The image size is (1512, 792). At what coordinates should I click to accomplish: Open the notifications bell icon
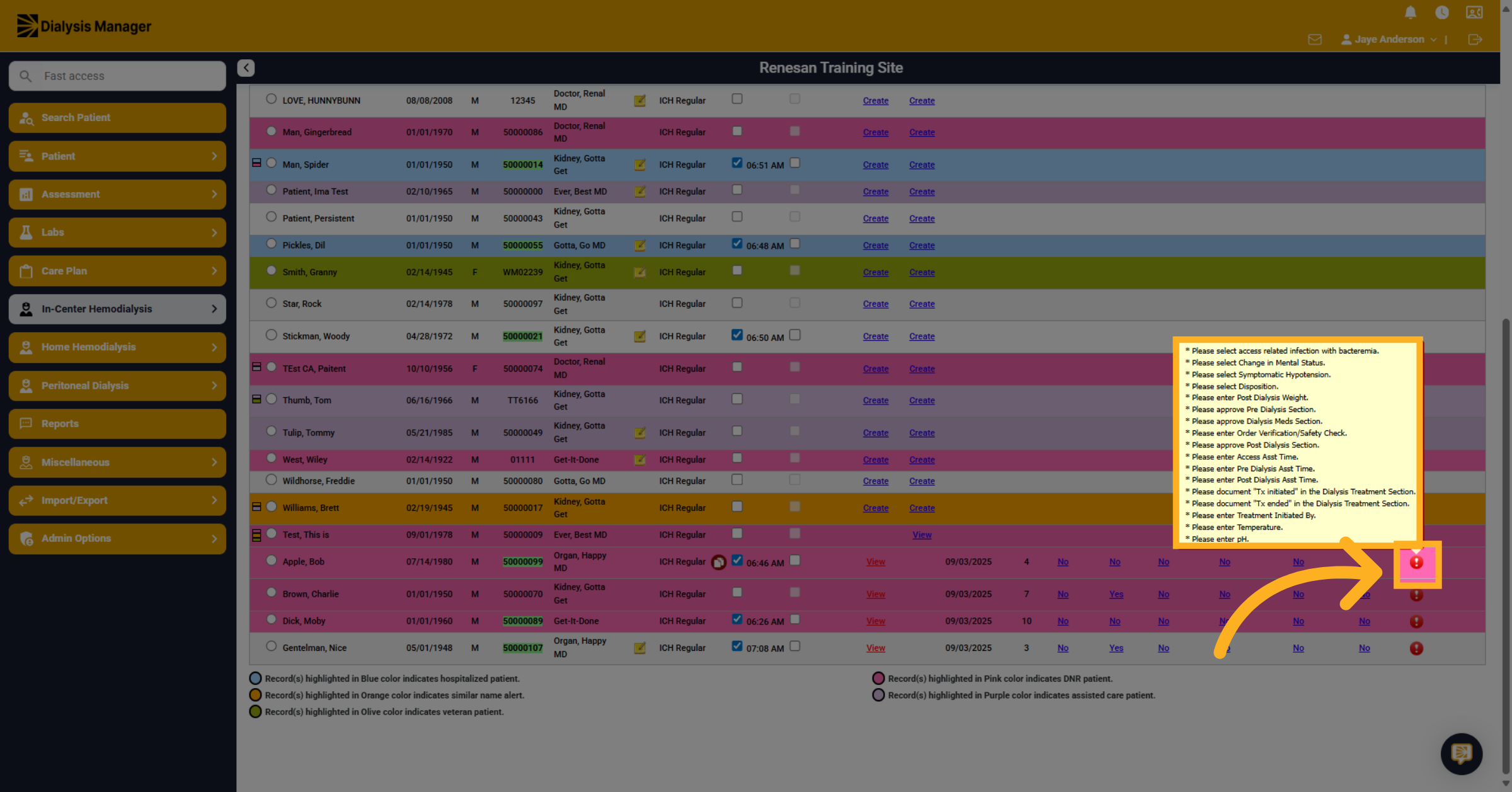tap(1411, 13)
